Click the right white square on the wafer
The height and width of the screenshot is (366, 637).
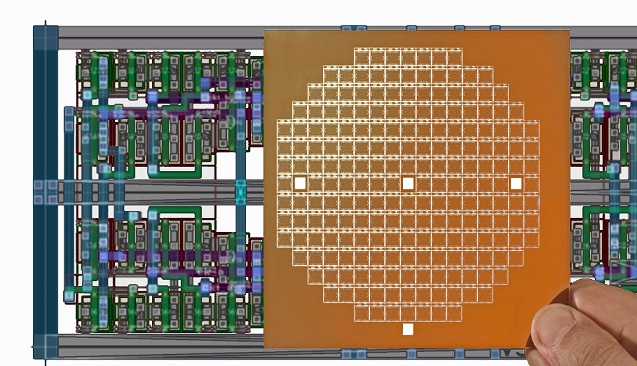516,184
